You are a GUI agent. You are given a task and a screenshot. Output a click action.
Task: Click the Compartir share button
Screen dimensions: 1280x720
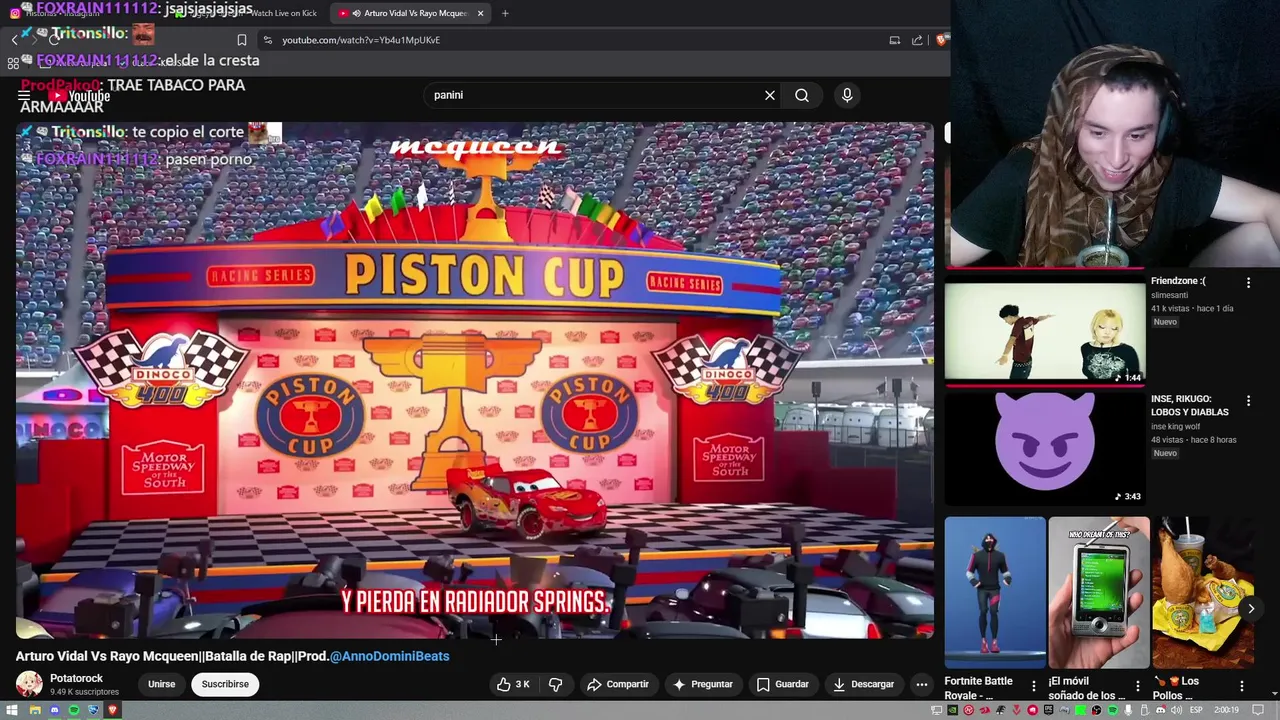tap(618, 684)
